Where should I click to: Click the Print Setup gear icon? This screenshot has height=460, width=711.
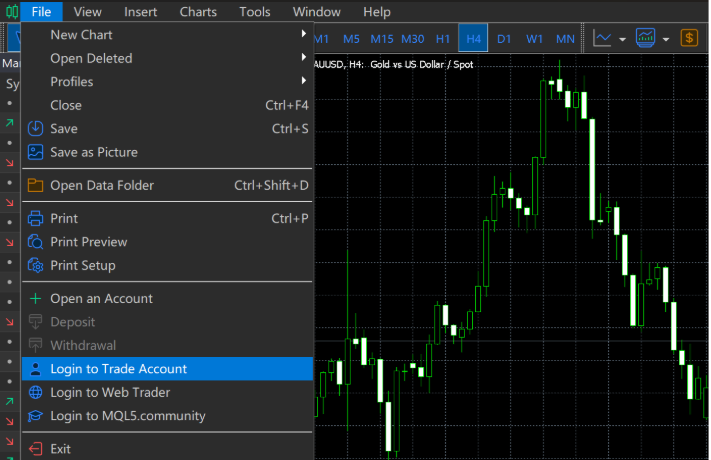[35, 265]
